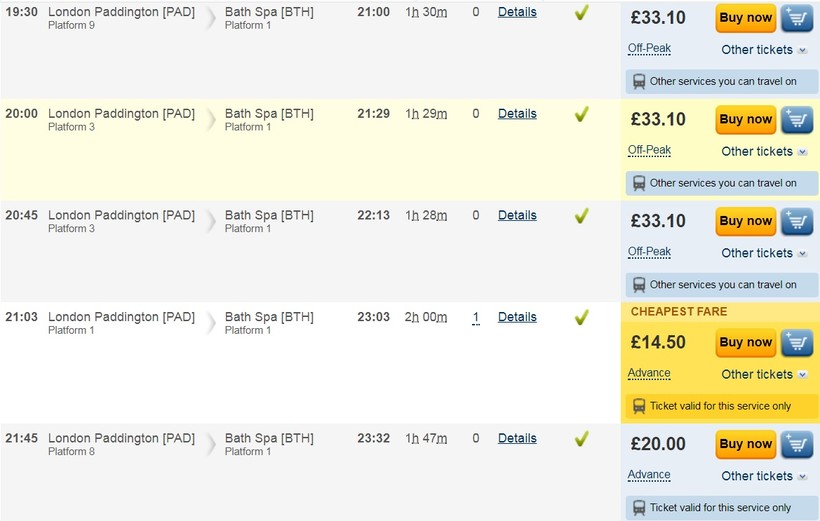820x521 pixels.
Task: Click bus icon on cheapest fare row
Action: coord(638,406)
